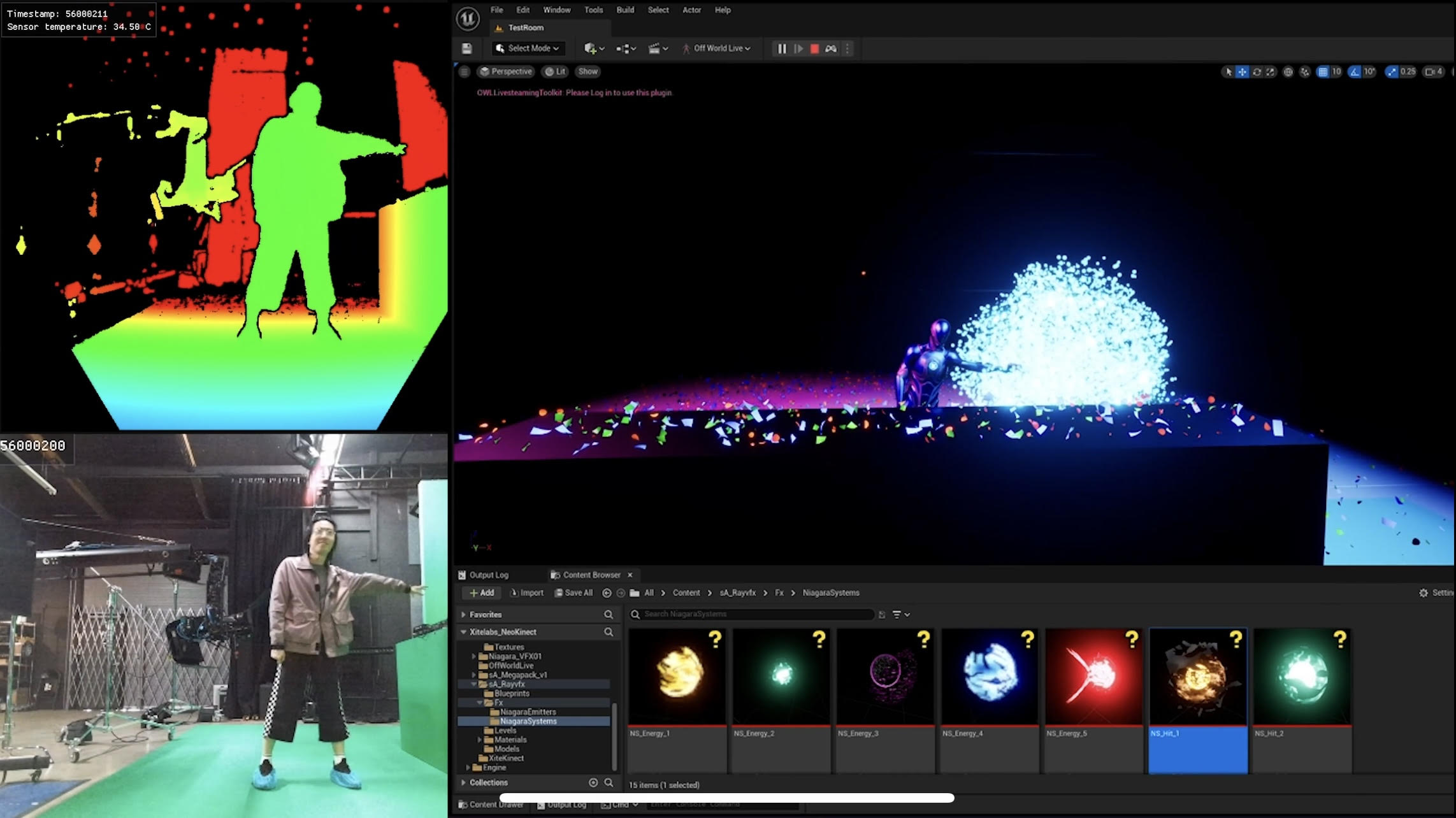Search icon in Favorites header

[609, 615]
